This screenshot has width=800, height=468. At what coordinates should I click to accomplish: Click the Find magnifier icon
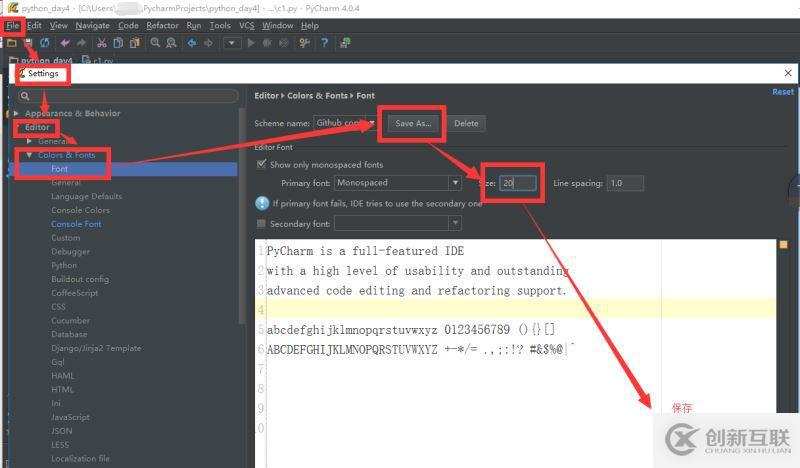155,43
